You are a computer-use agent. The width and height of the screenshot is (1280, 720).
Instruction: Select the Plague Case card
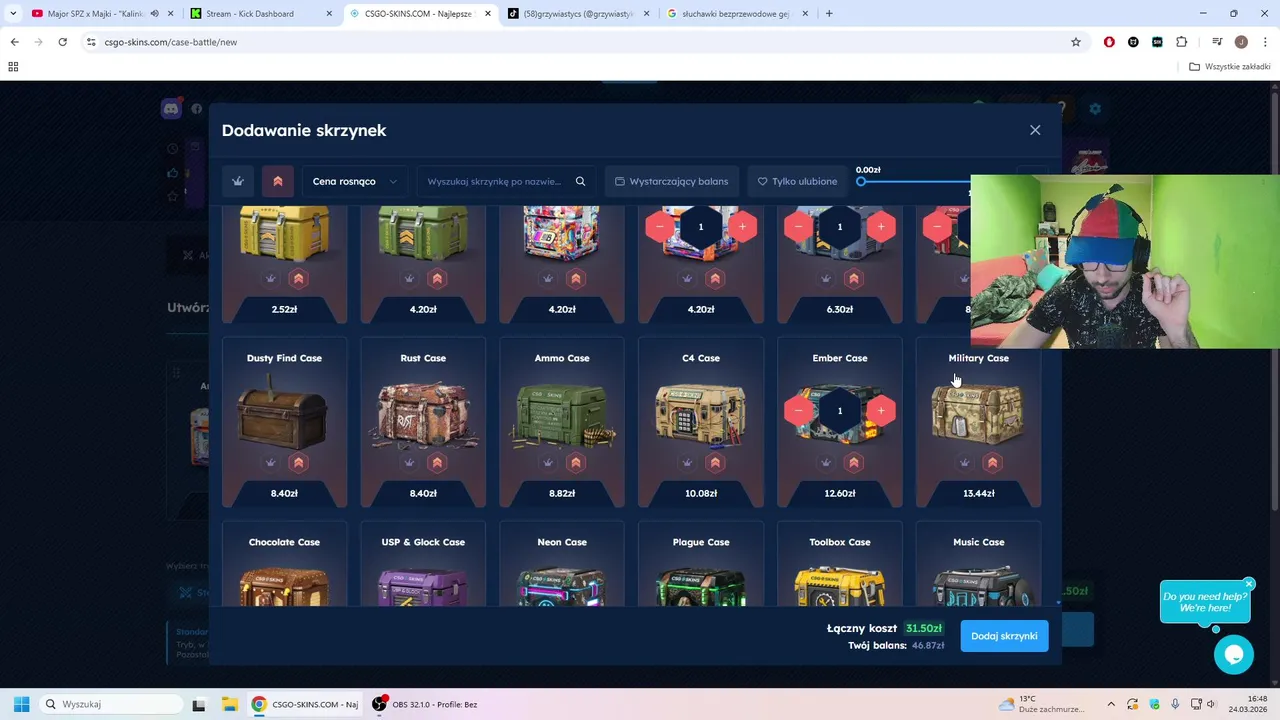coord(701,565)
